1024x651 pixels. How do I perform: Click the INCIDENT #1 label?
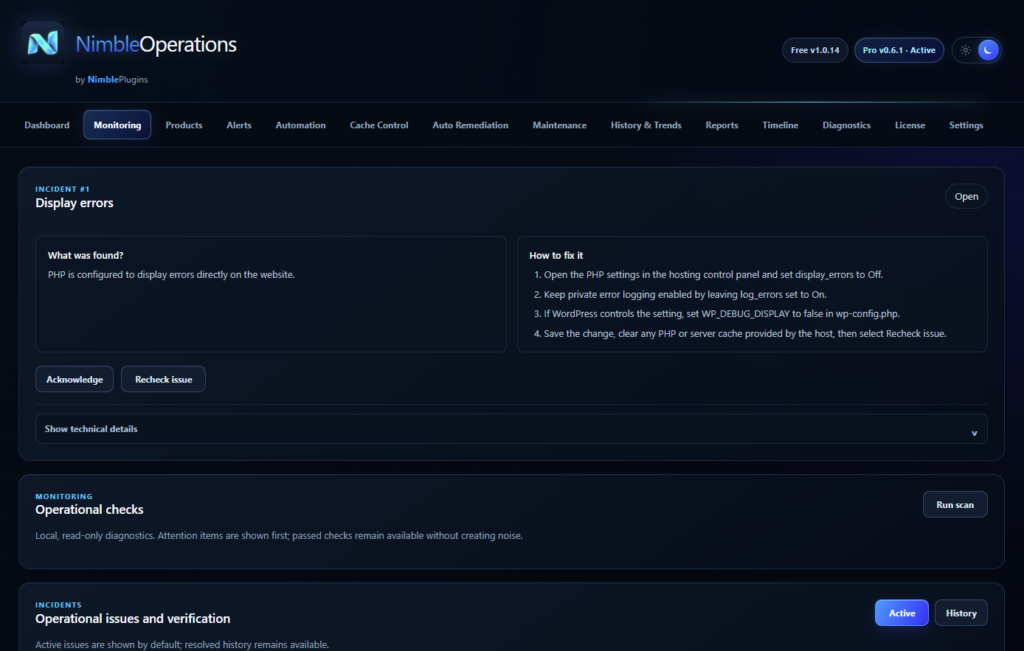coord(62,189)
